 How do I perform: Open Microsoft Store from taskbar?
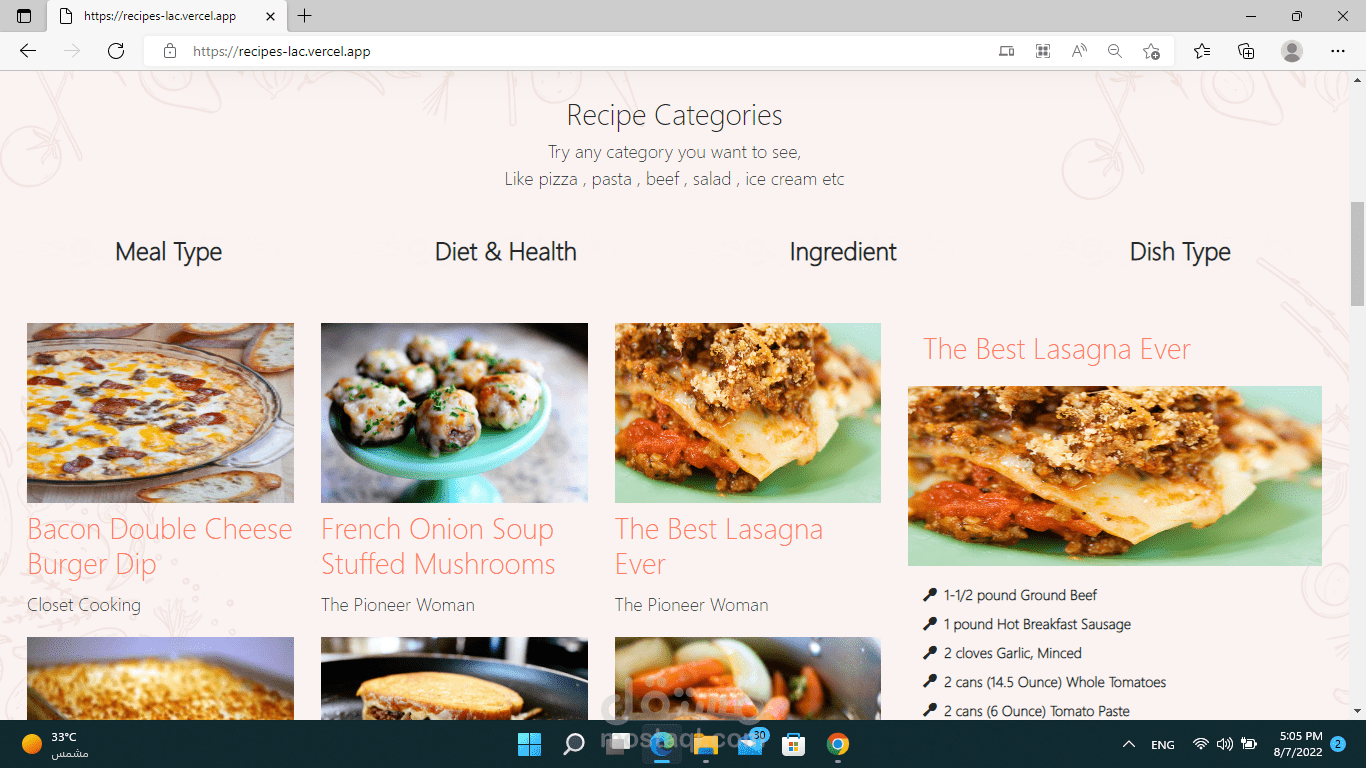click(794, 744)
